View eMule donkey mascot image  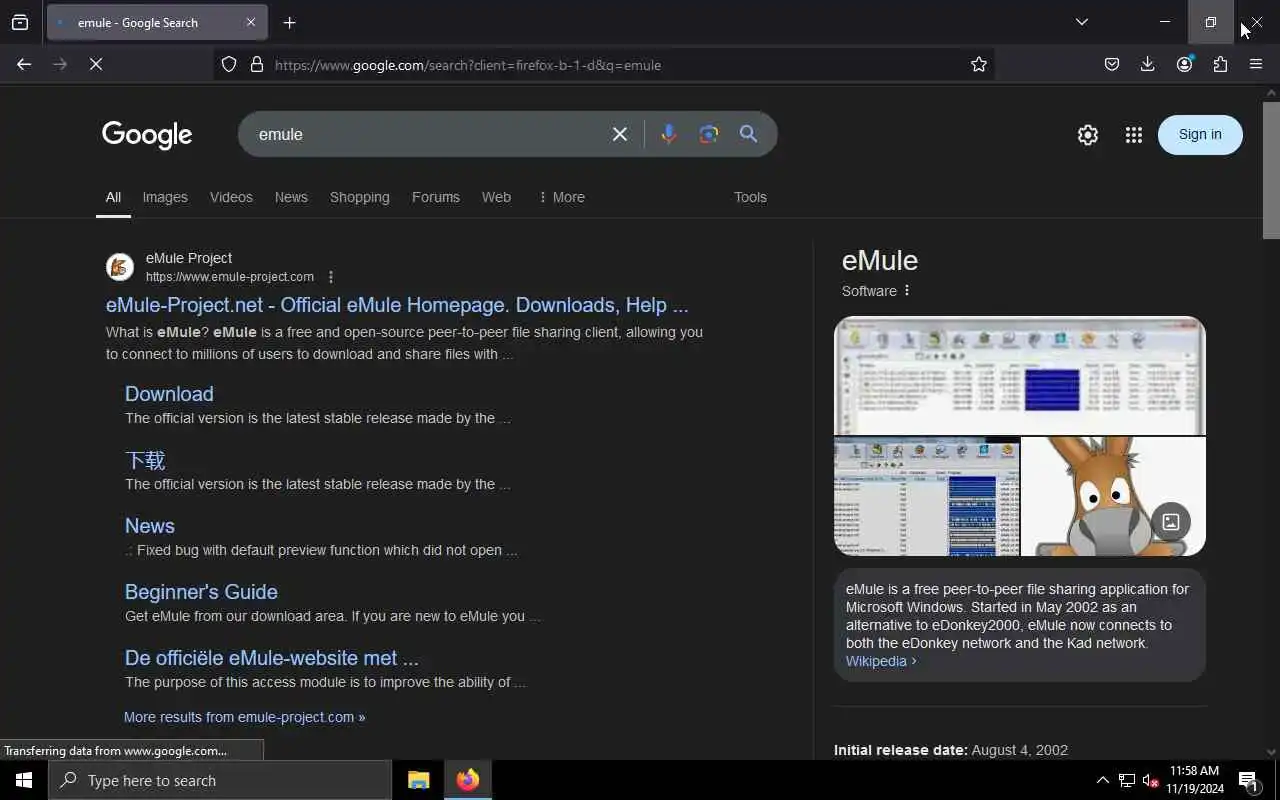(1113, 496)
